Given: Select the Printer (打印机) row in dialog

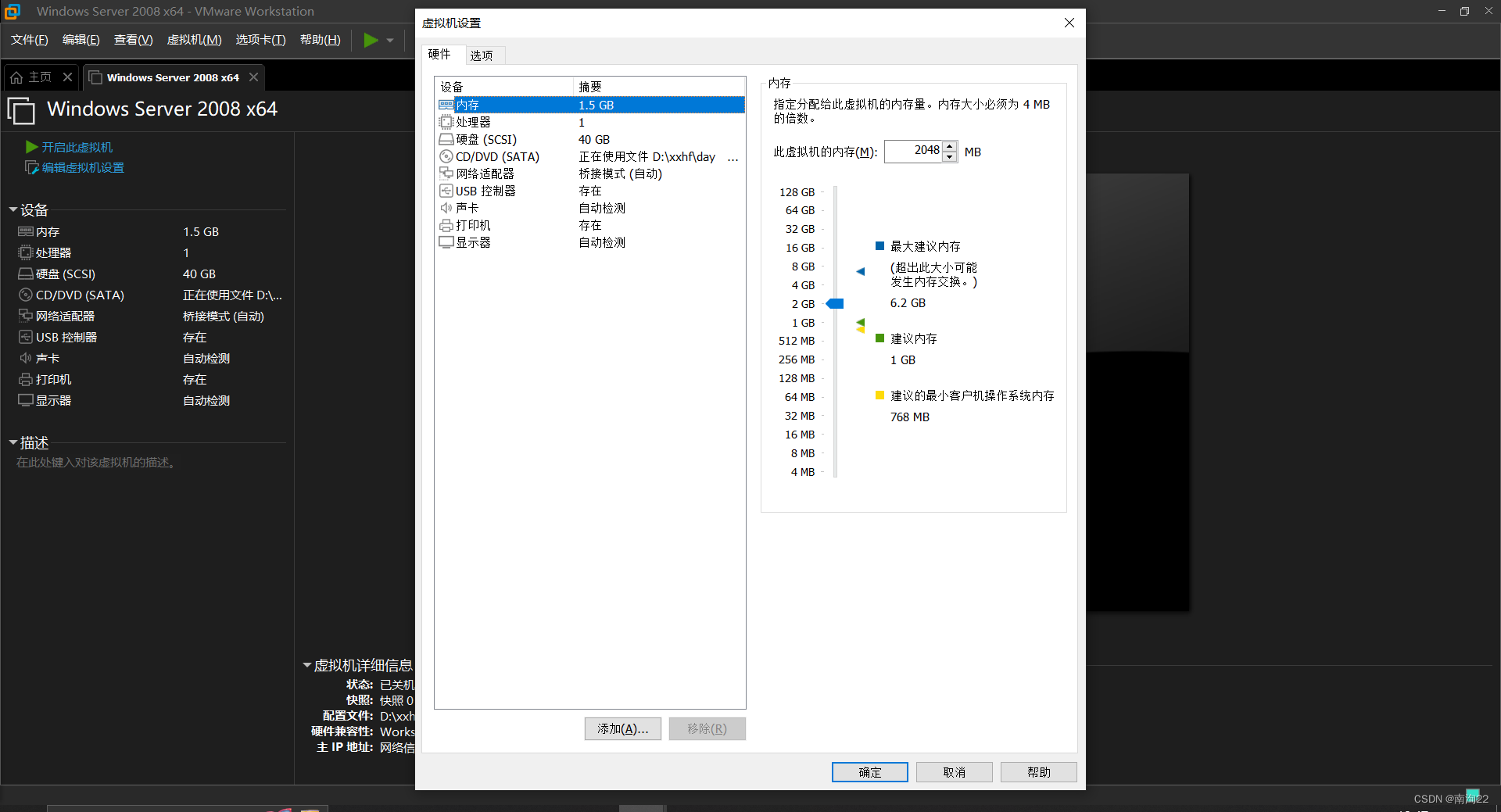Looking at the screenshot, I should click(x=590, y=225).
